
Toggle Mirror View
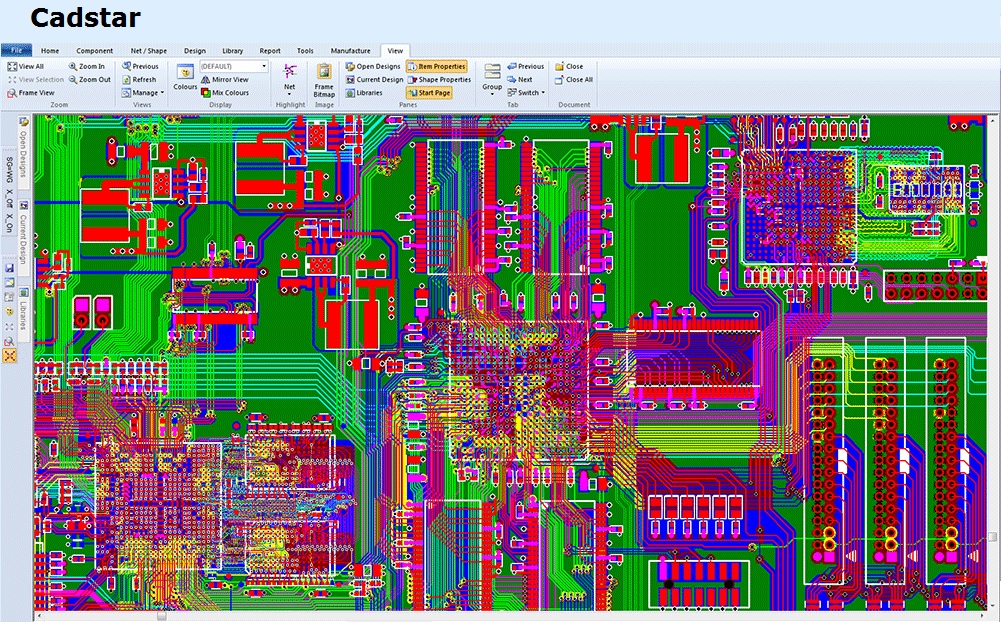pyautogui.click(x=225, y=80)
